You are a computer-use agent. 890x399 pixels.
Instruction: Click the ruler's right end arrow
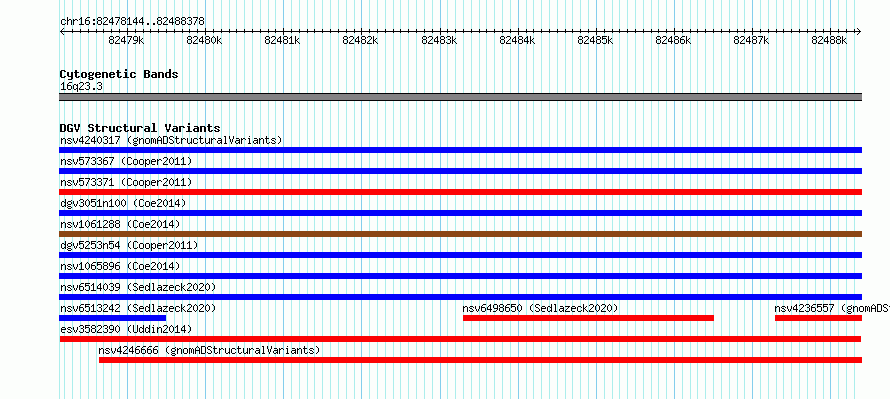click(x=859, y=32)
